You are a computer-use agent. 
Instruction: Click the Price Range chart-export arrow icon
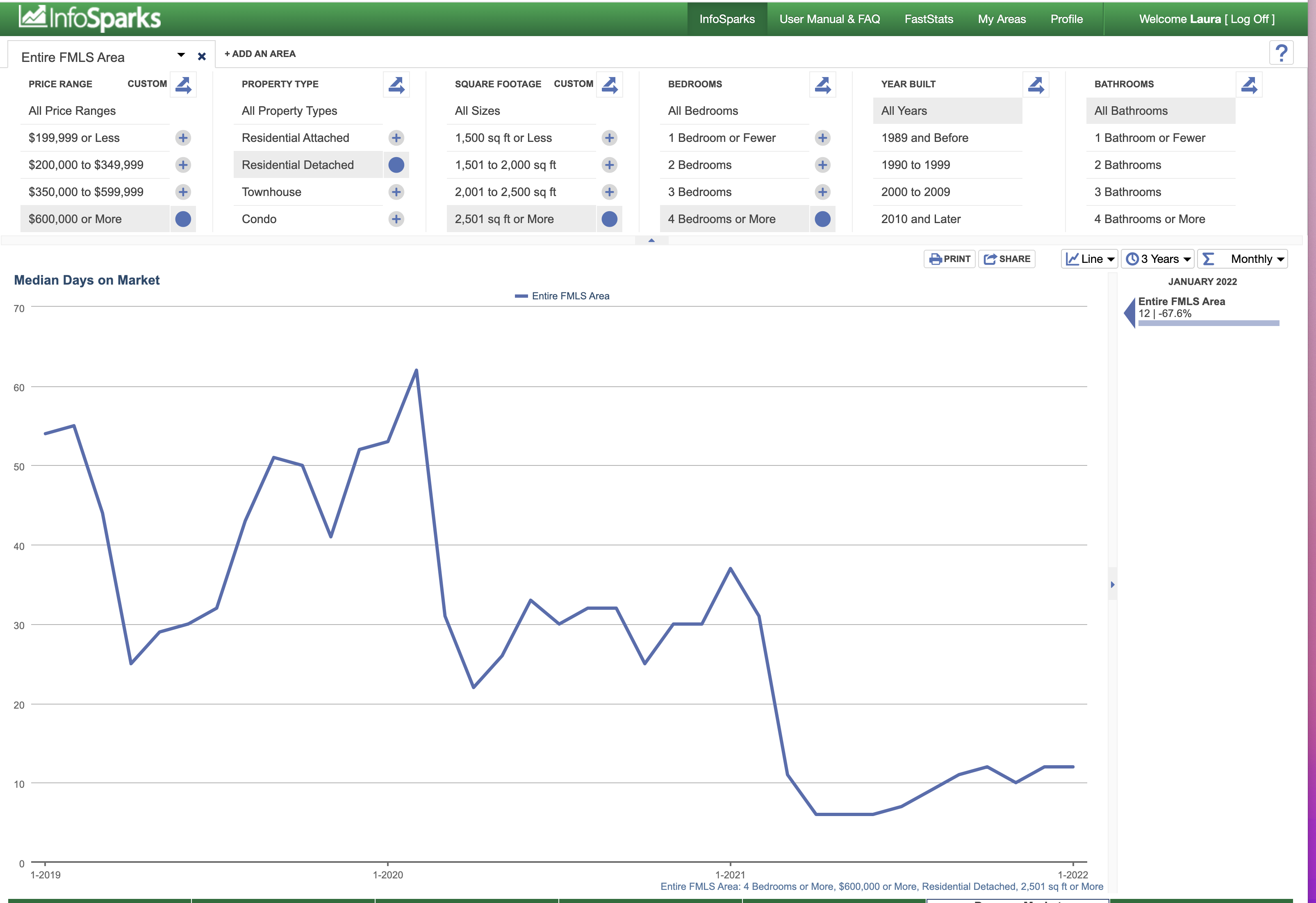pyautogui.click(x=183, y=85)
